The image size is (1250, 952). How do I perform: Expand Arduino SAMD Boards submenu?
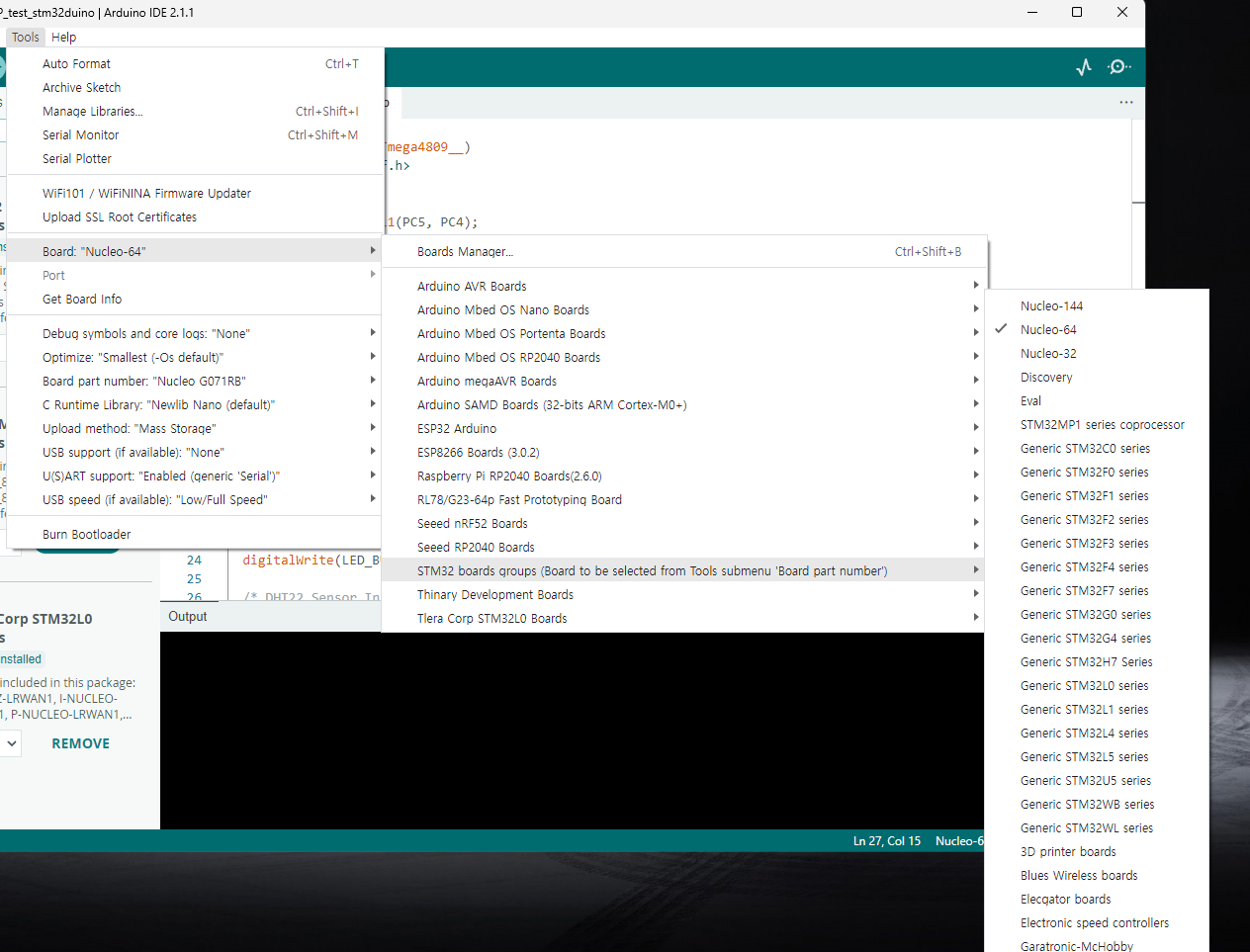click(683, 405)
